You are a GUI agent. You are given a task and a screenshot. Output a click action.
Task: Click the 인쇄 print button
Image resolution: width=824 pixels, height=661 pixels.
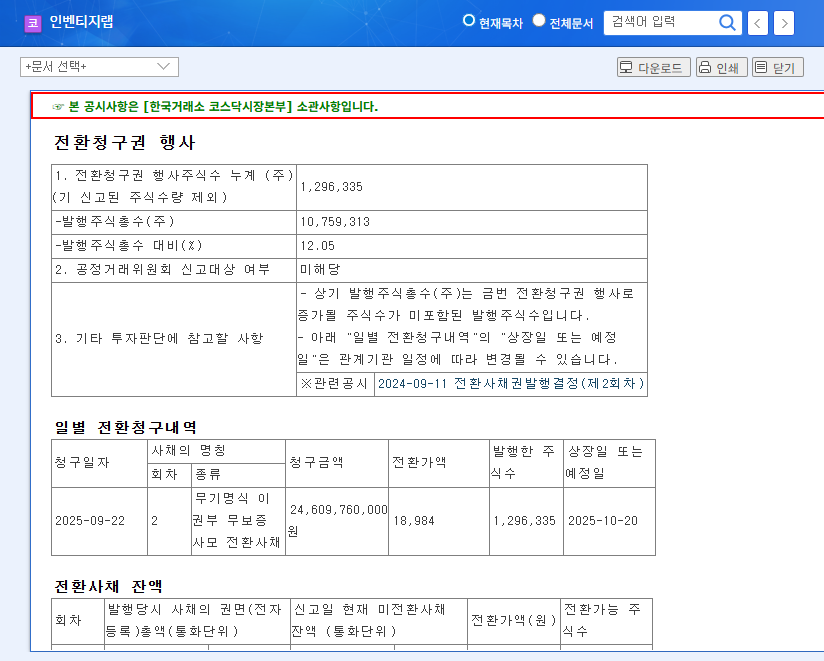[x=722, y=67]
